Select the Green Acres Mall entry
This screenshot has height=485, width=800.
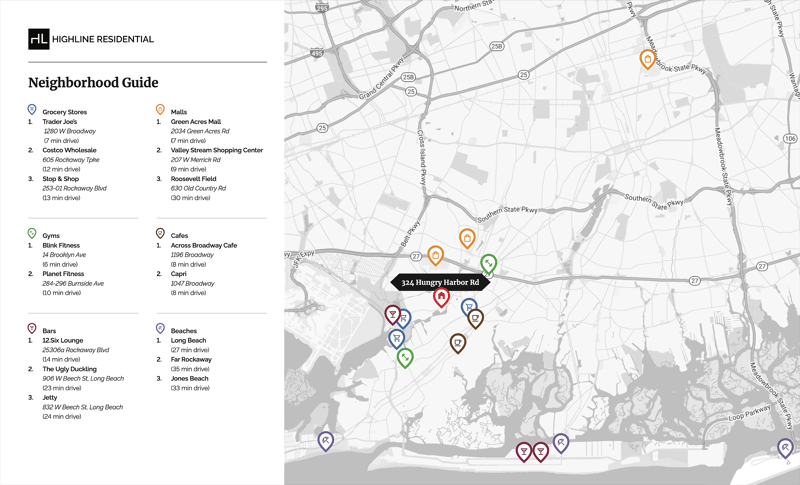(x=196, y=122)
